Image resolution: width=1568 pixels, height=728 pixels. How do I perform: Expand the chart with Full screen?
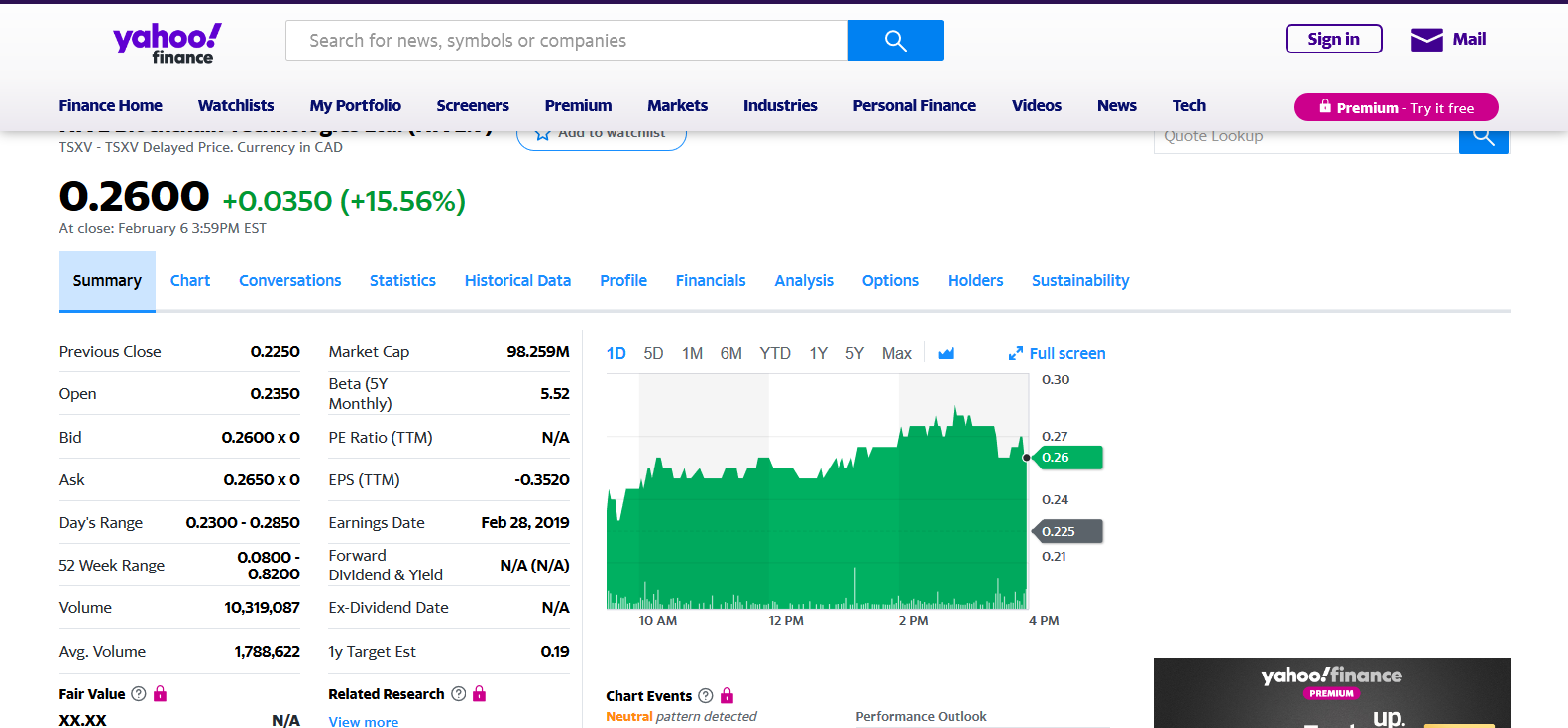pos(1057,354)
